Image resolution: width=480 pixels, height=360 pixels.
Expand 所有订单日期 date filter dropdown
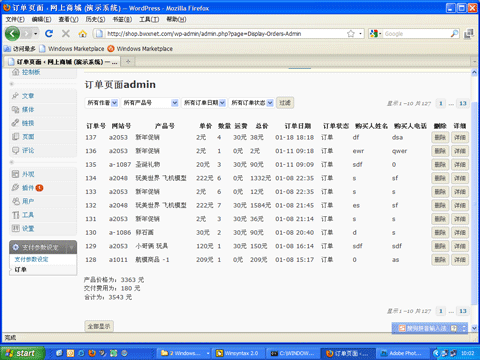204,103
